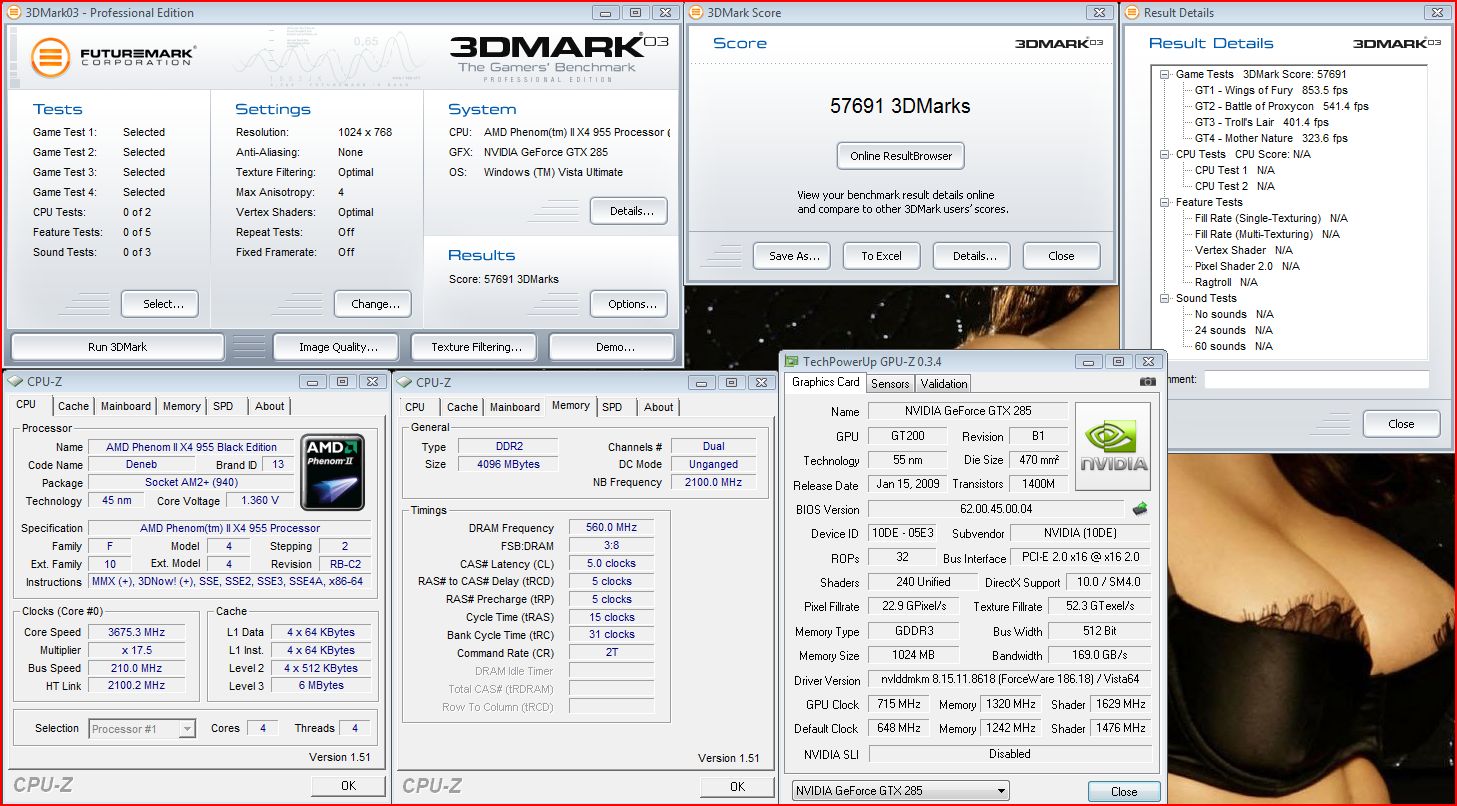The width and height of the screenshot is (1457, 806).
Task: Collapse the CPU Tests tree node
Action: pos(1165,154)
